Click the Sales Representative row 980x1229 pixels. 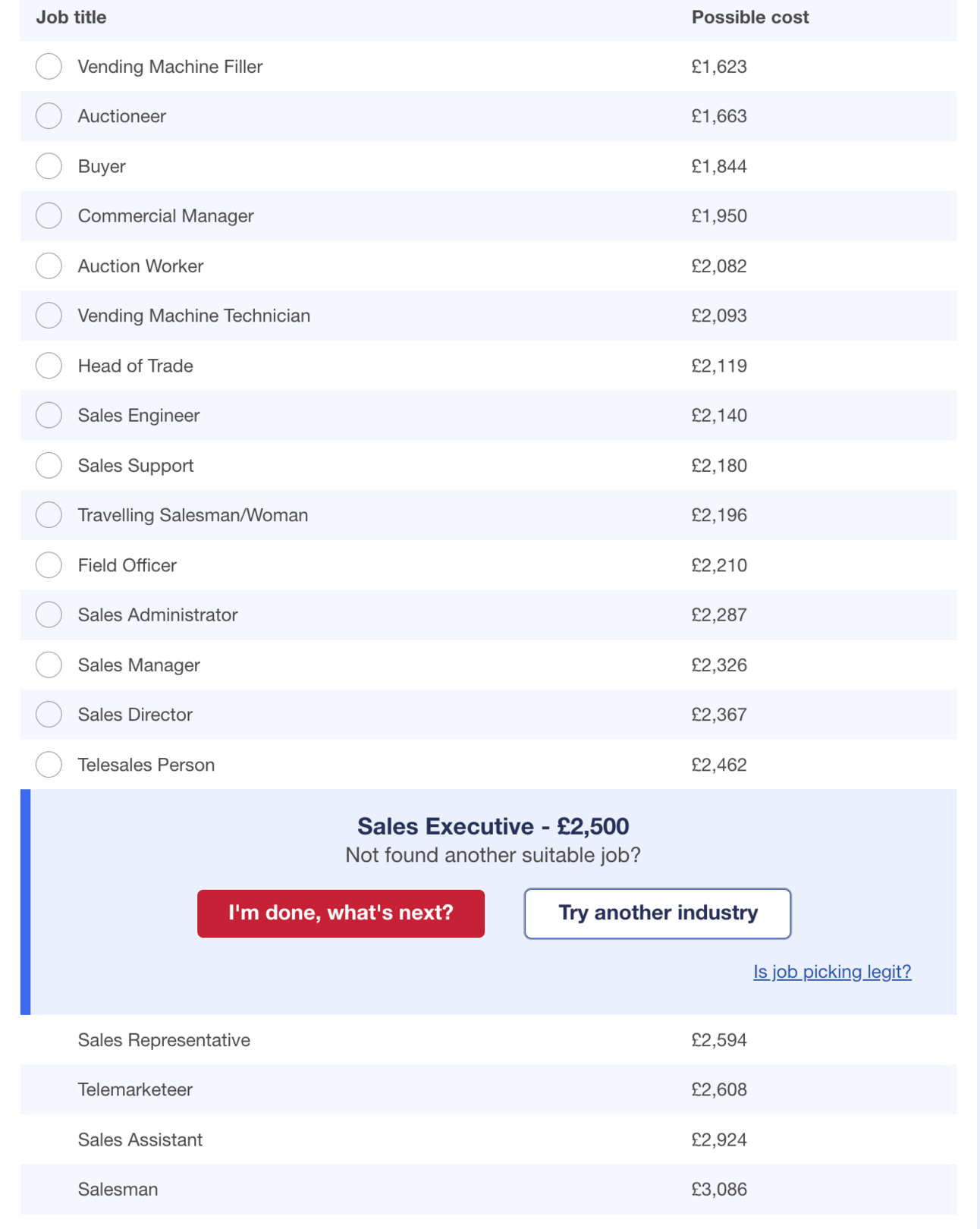(488, 1040)
